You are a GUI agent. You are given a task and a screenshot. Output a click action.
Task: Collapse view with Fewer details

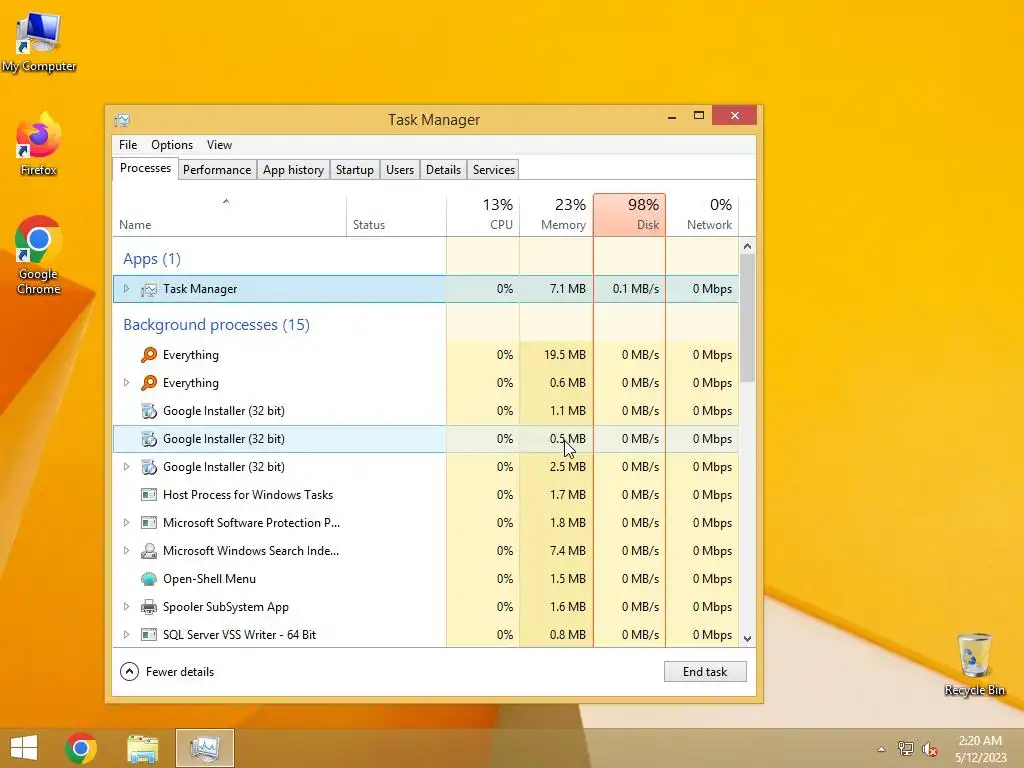point(167,672)
